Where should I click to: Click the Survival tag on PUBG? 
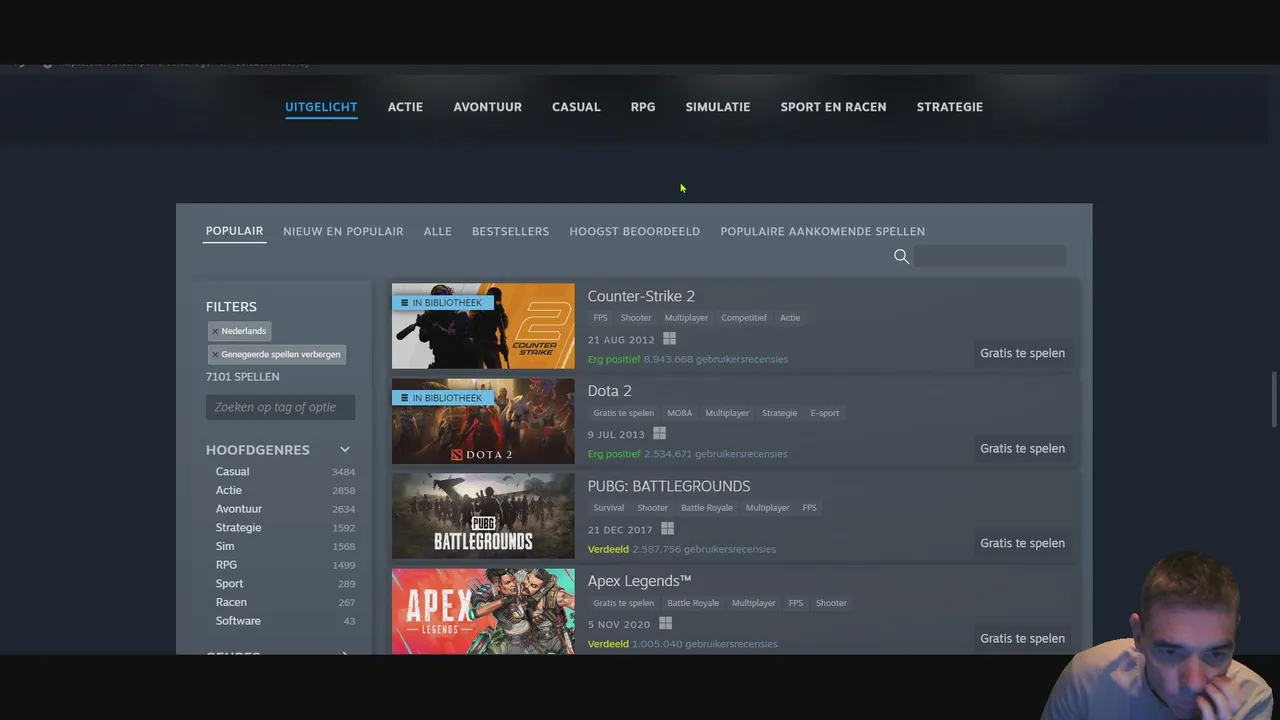[x=608, y=508]
